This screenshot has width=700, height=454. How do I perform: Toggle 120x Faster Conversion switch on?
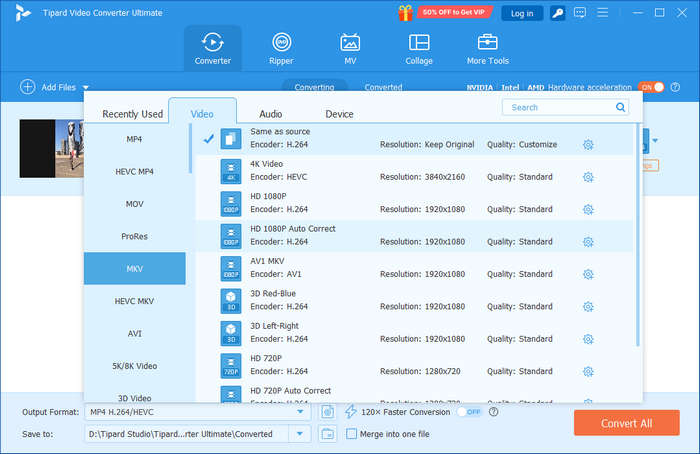tap(469, 412)
